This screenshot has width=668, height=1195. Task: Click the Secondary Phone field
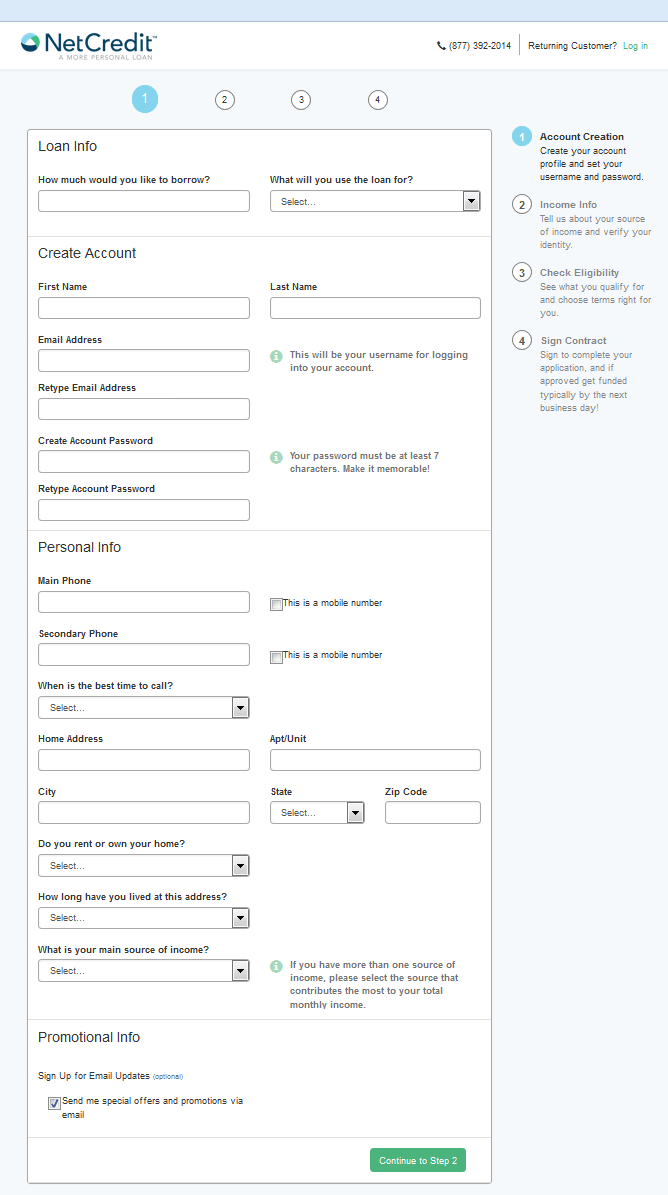(144, 655)
